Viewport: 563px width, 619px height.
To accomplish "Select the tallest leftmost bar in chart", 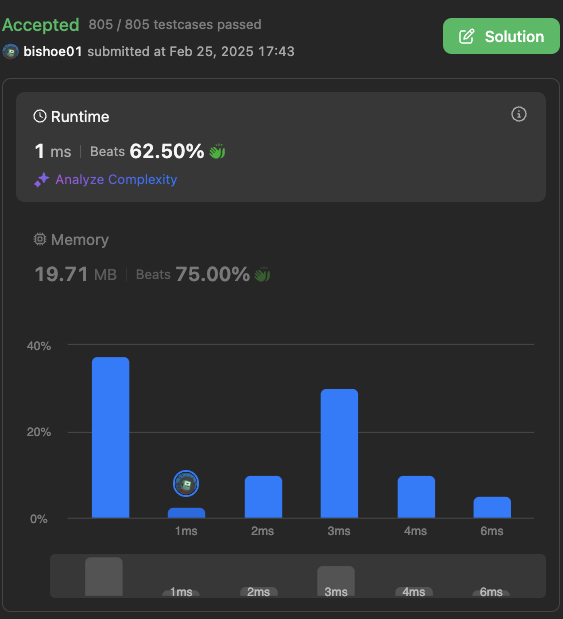I will 111,437.
